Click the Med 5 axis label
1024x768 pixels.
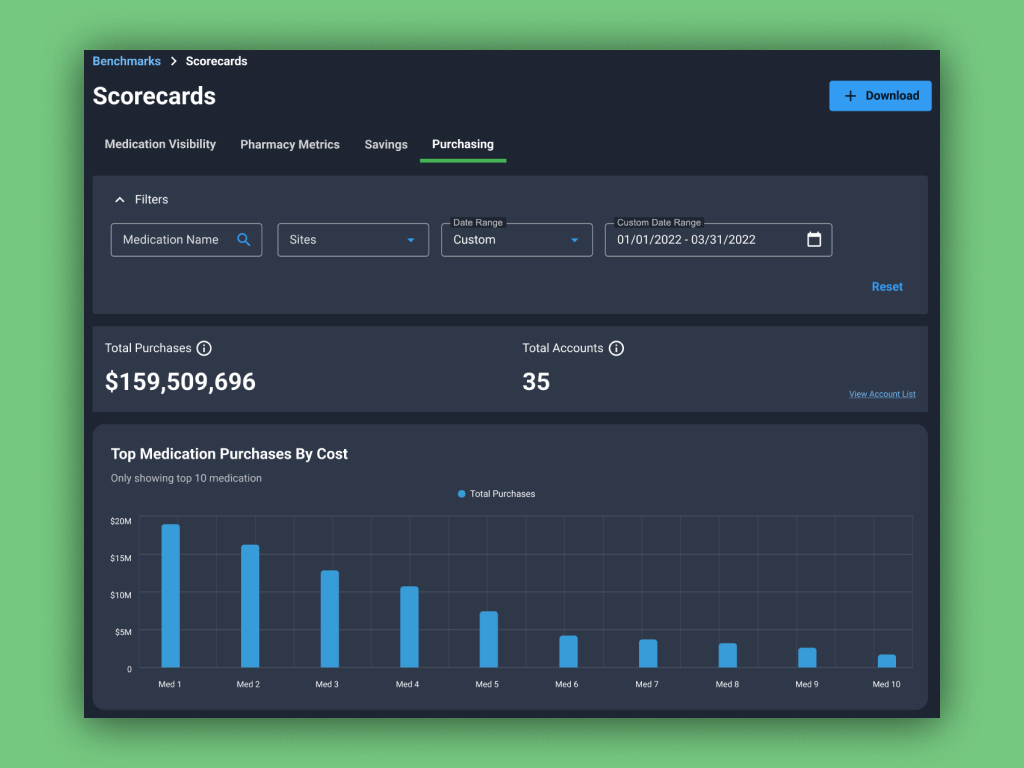pyautogui.click(x=487, y=684)
